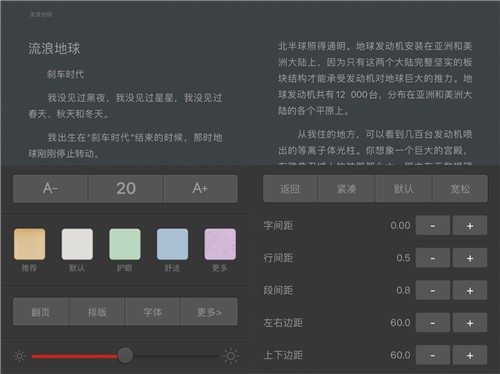Click the low brightness sun icon
500x374 pixels.
[19, 356]
